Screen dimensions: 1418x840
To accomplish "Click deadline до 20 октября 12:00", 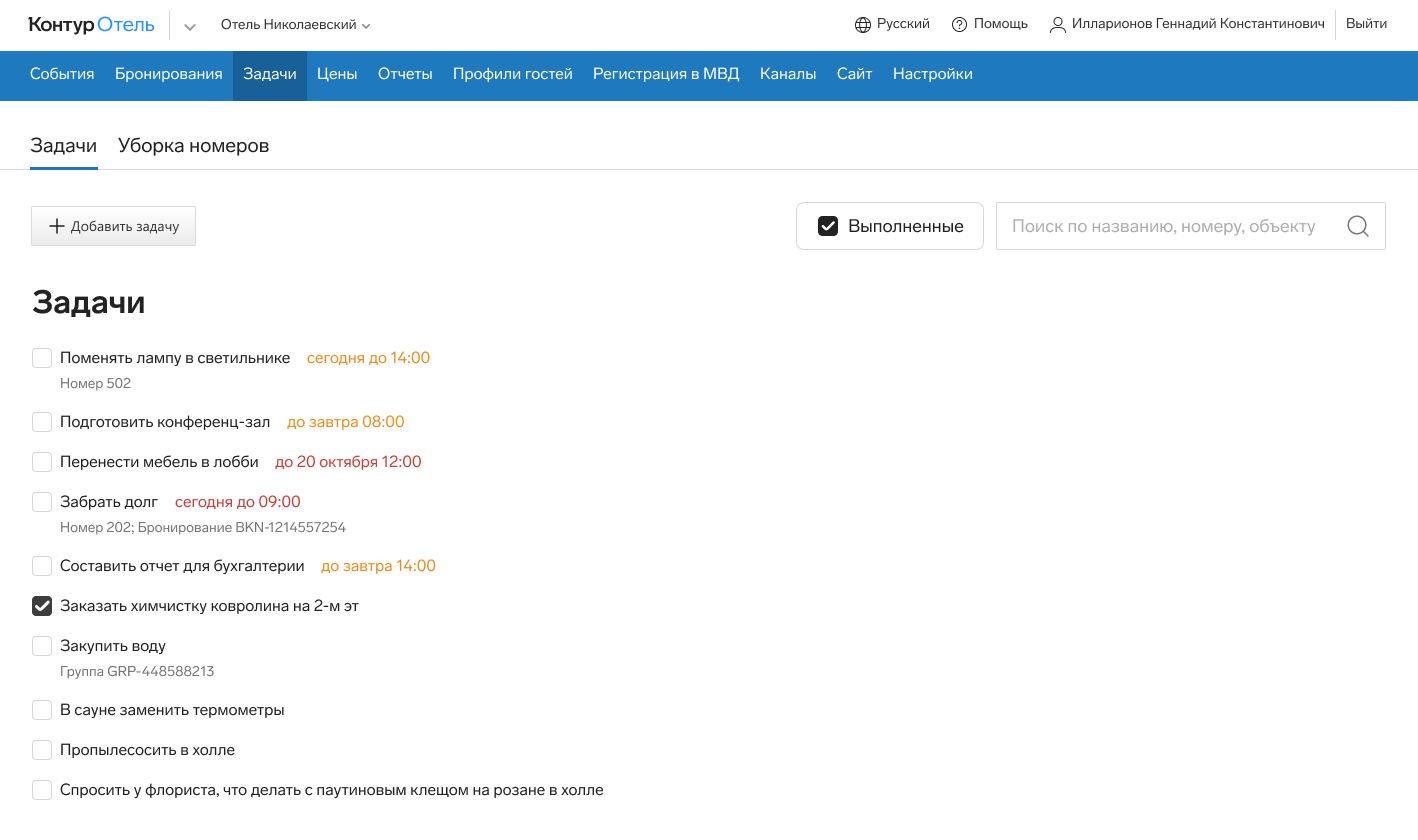I will click(x=348, y=462).
